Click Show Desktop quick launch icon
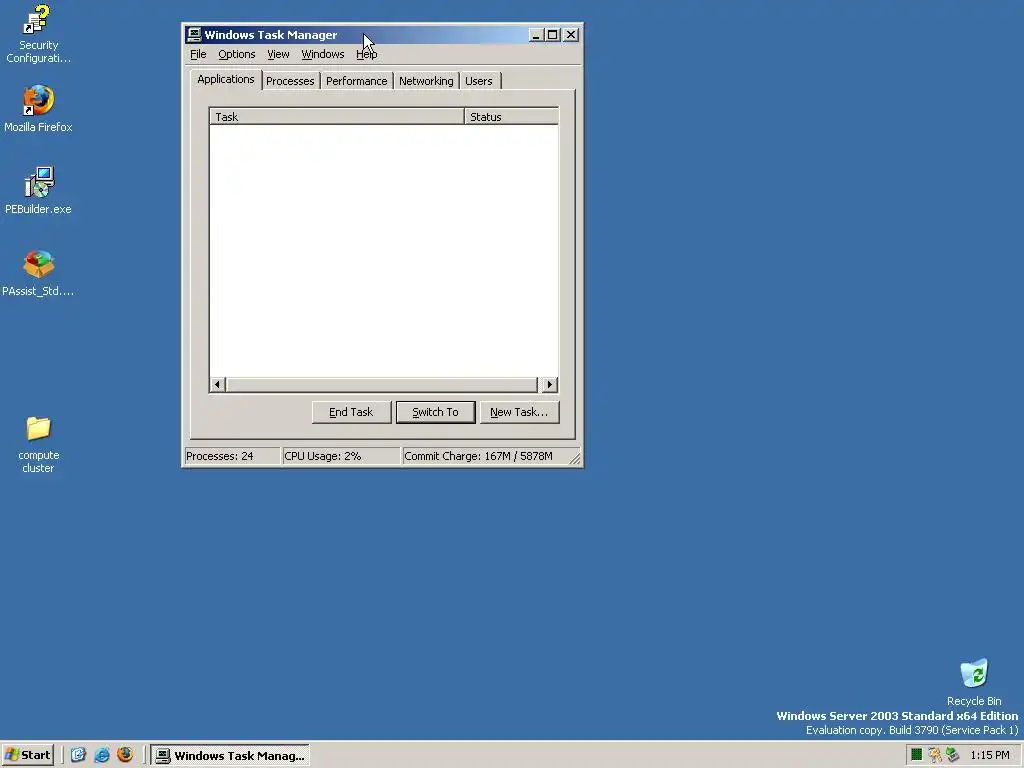This screenshot has width=1024, height=768. [78, 755]
